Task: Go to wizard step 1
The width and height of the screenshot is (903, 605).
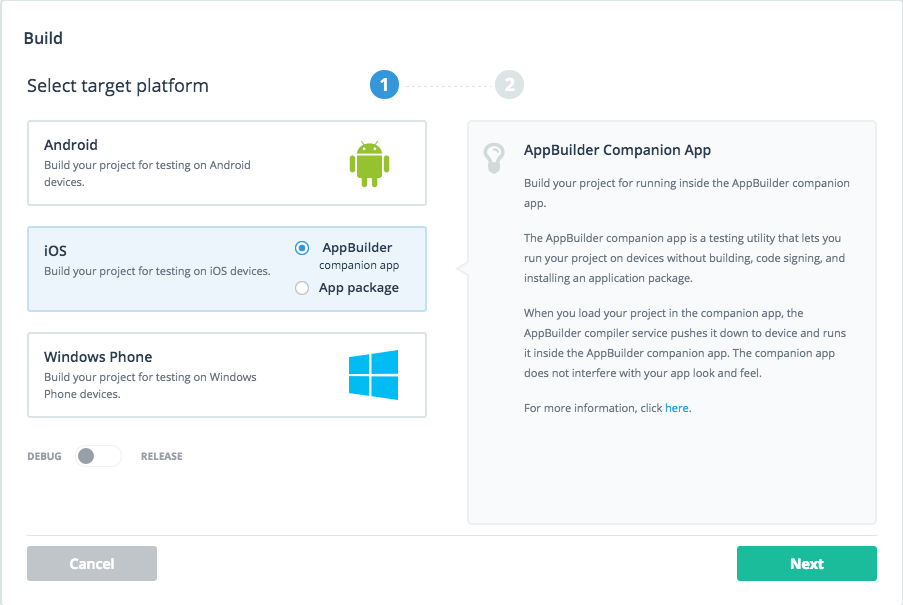Action: (384, 85)
